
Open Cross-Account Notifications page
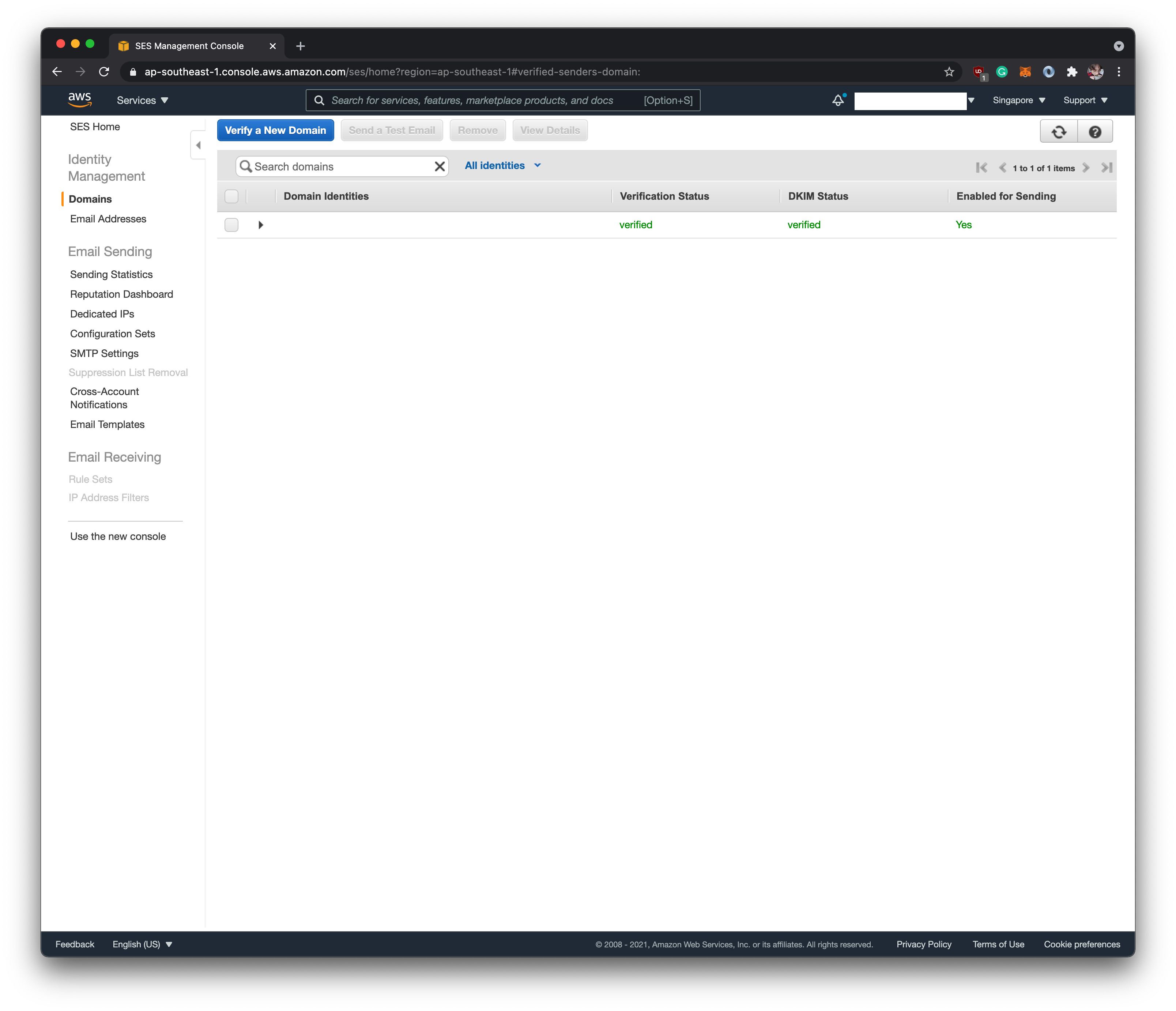coord(105,398)
